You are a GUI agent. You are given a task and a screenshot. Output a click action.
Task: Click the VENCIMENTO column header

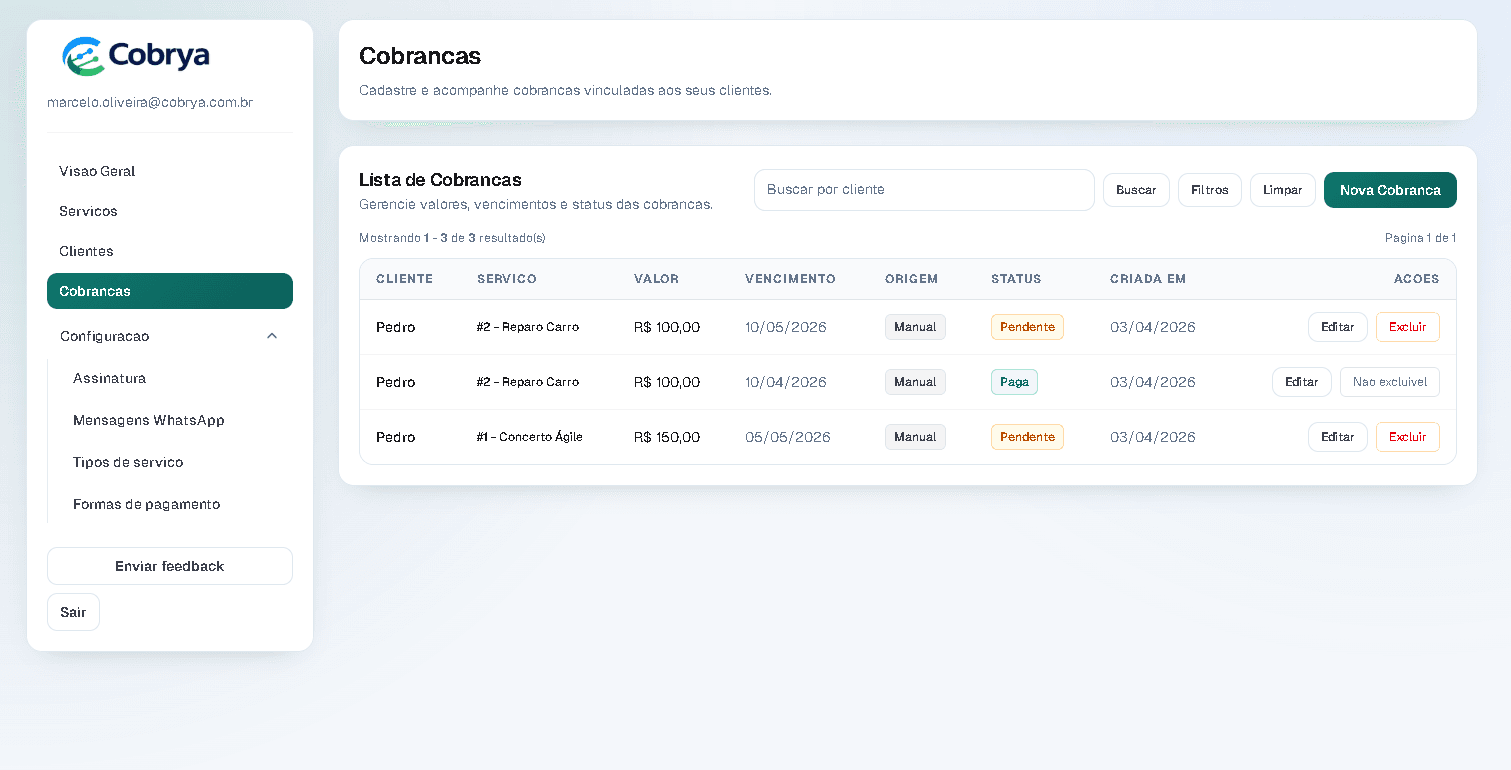click(790, 279)
